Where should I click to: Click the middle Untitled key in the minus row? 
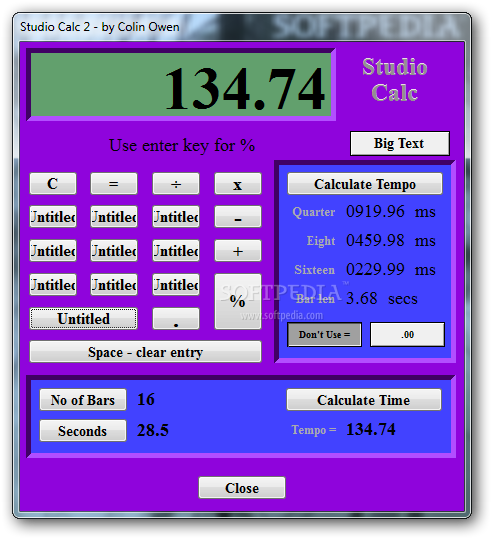(114, 217)
